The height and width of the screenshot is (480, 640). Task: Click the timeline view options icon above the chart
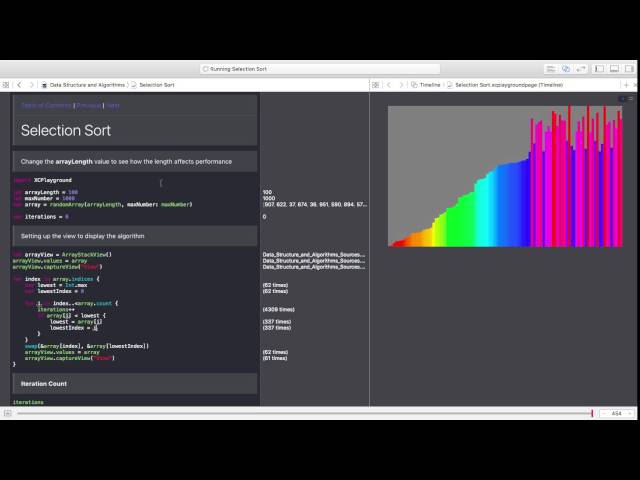click(x=631, y=99)
